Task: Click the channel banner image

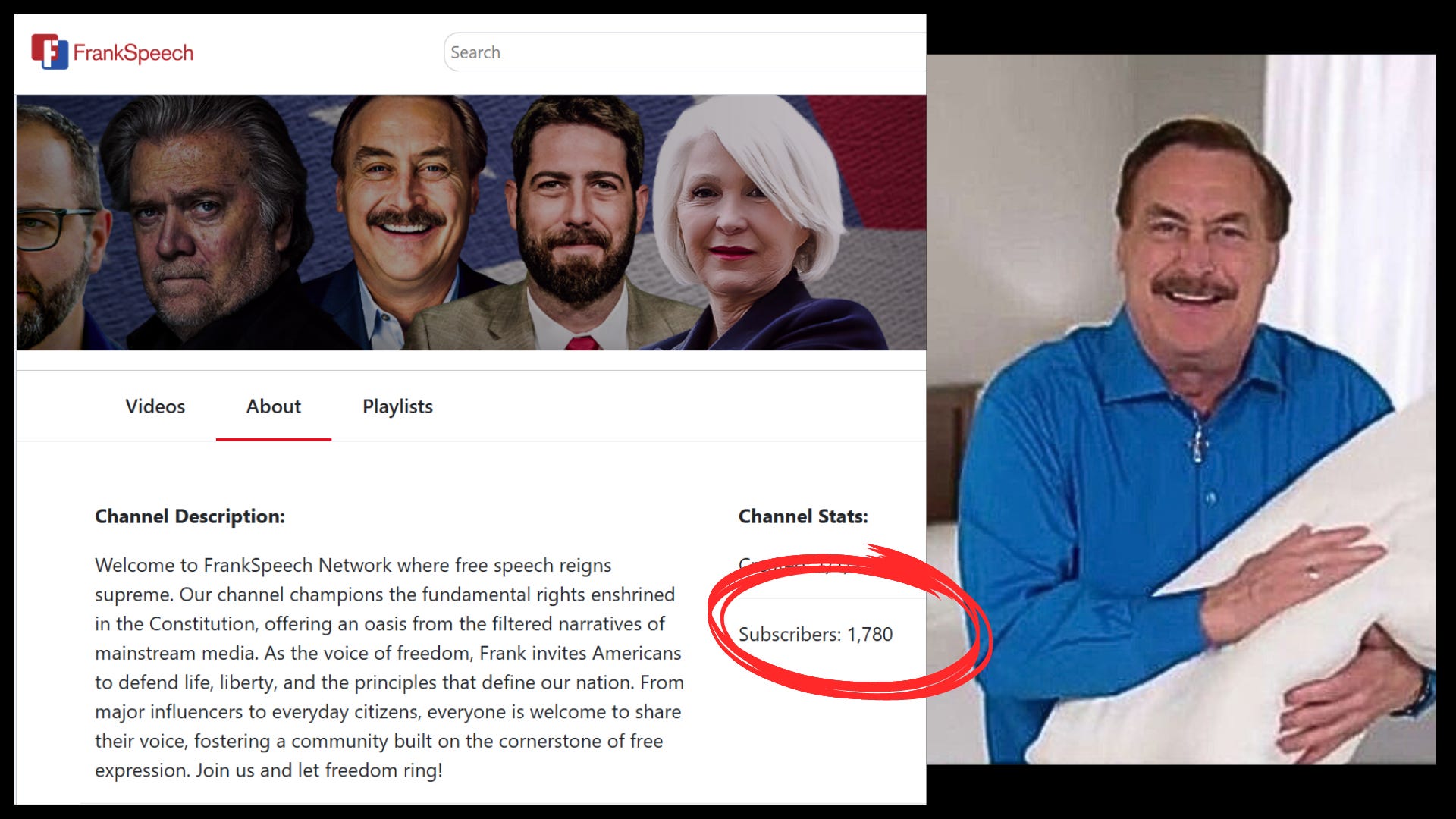Action: pyautogui.click(x=471, y=222)
